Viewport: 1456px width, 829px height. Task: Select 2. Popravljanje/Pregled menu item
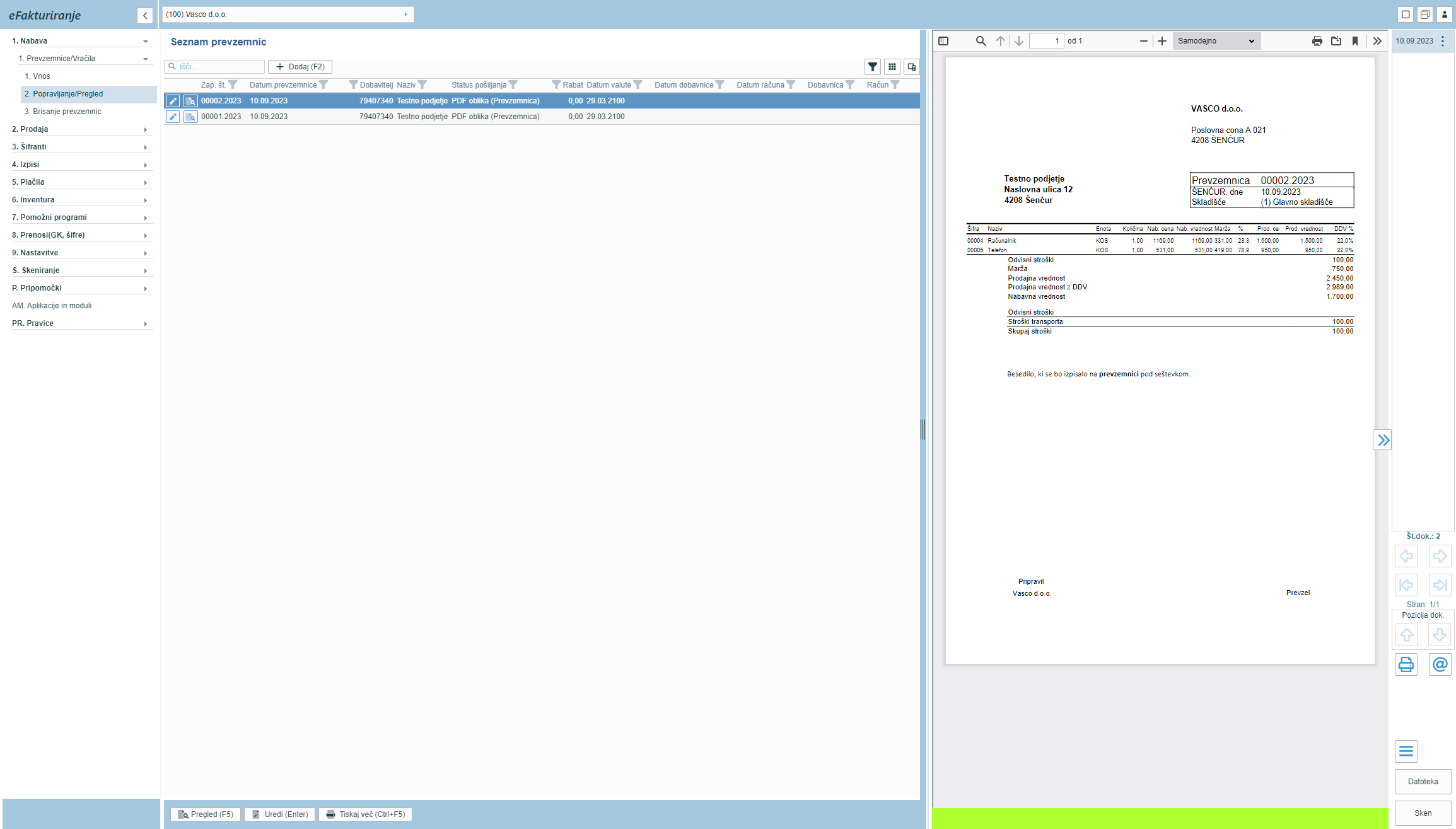(x=88, y=94)
